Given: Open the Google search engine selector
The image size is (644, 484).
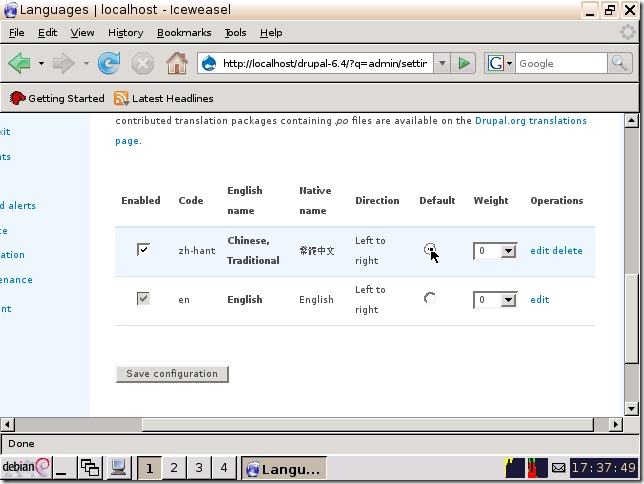Looking at the screenshot, I should coord(499,63).
